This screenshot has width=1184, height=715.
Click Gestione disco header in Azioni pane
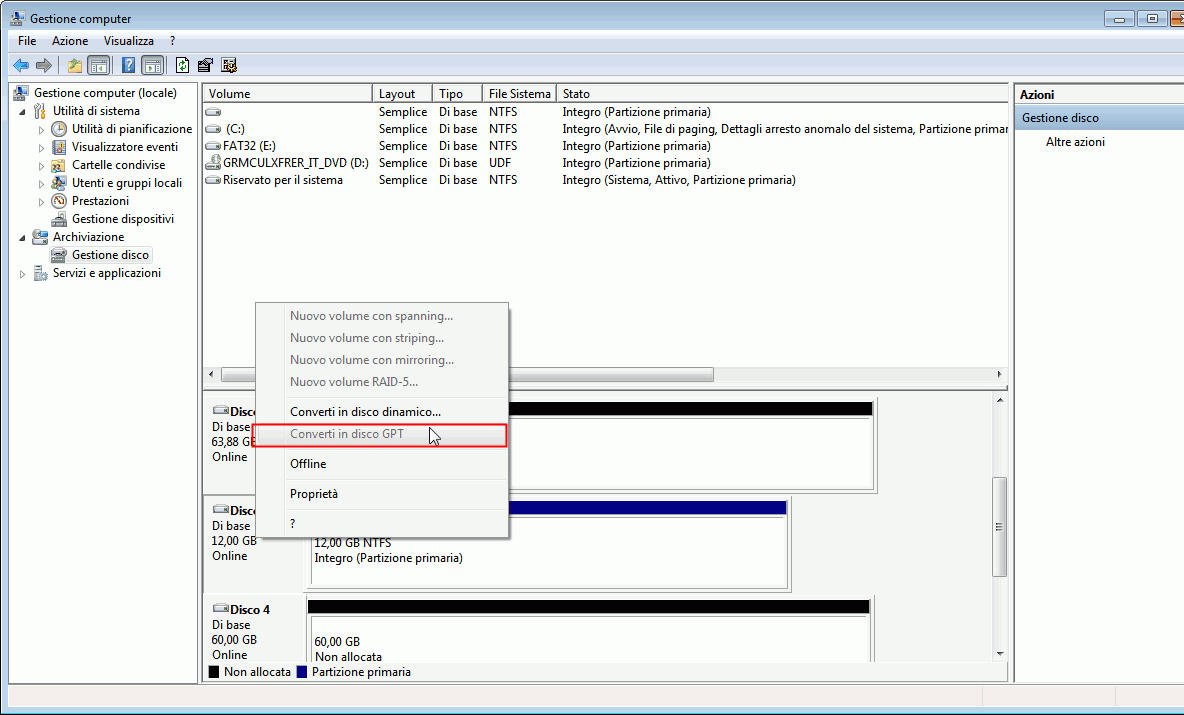tap(1099, 118)
